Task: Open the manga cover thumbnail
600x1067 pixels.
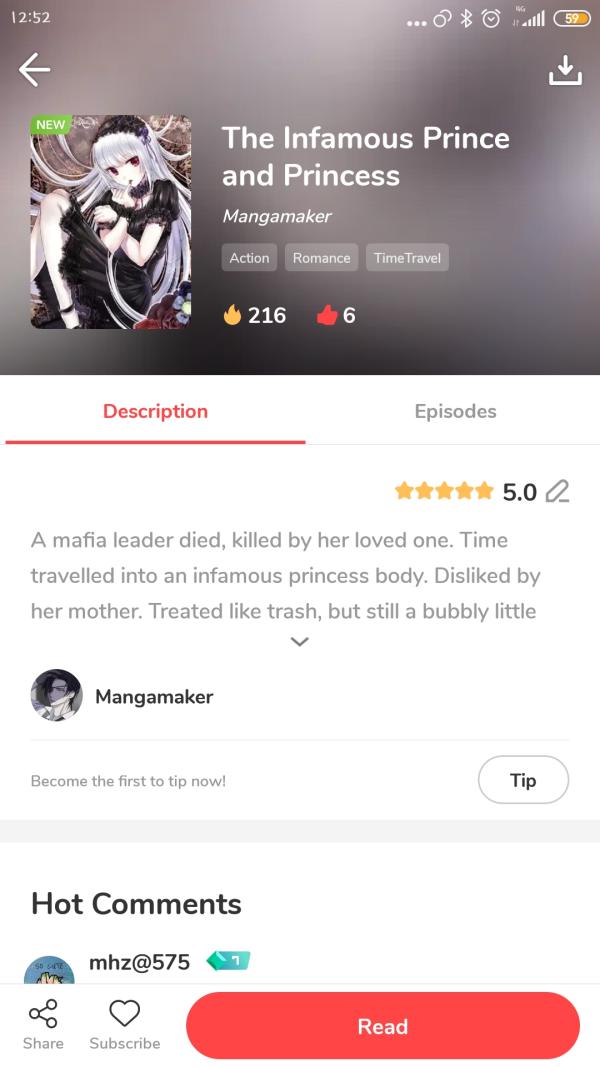Action: 111,222
